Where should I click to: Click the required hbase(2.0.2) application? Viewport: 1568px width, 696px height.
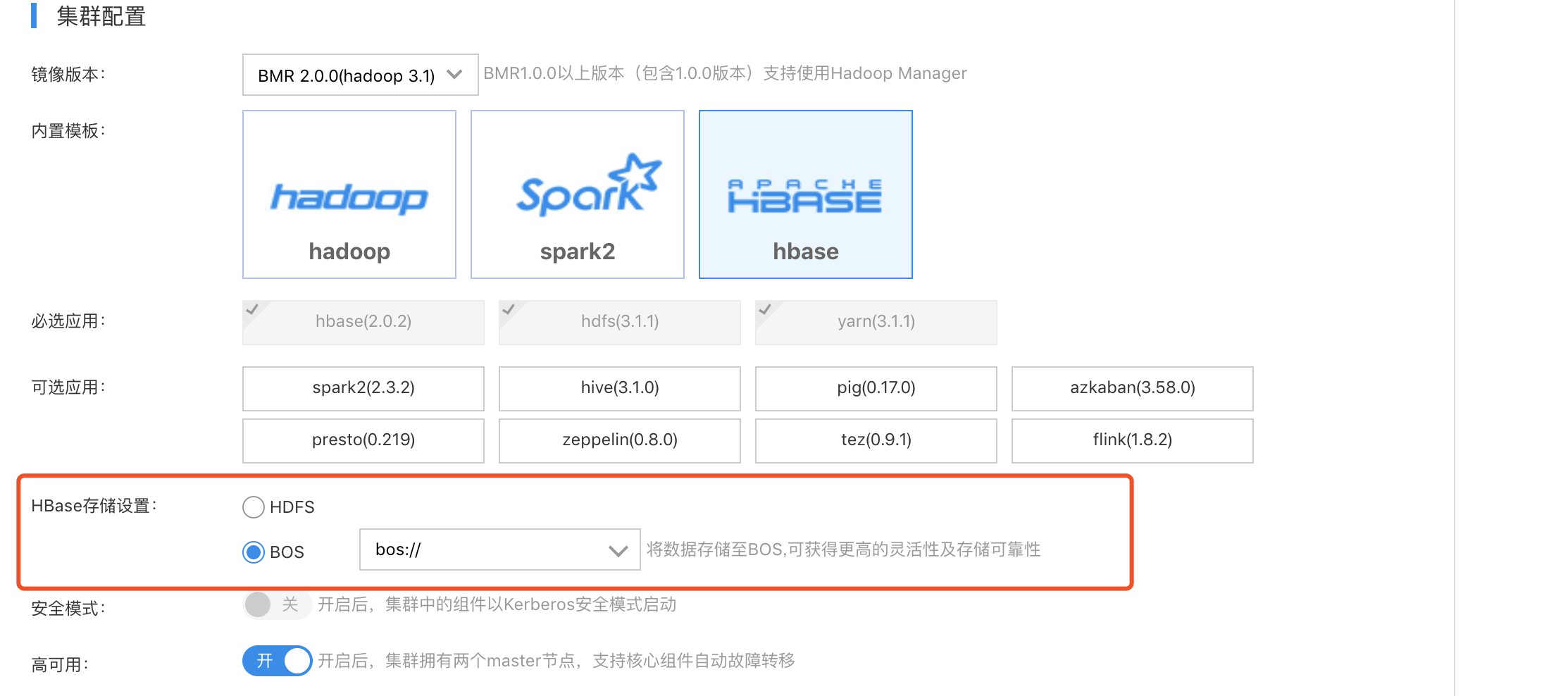click(x=363, y=322)
